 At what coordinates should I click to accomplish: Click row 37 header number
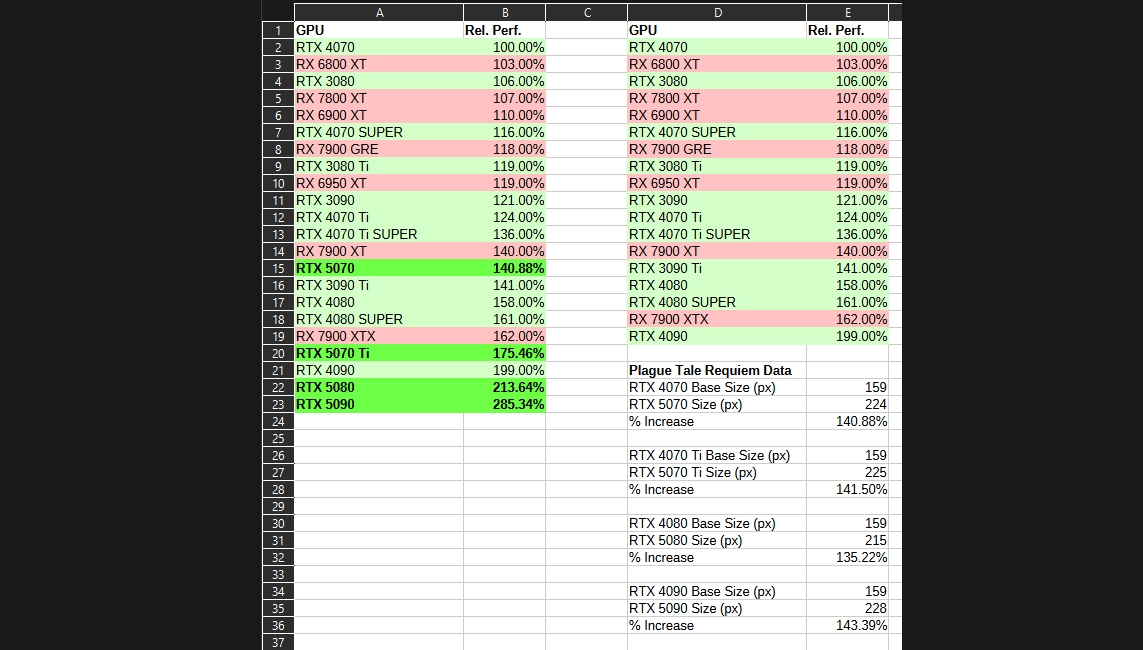[278, 642]
